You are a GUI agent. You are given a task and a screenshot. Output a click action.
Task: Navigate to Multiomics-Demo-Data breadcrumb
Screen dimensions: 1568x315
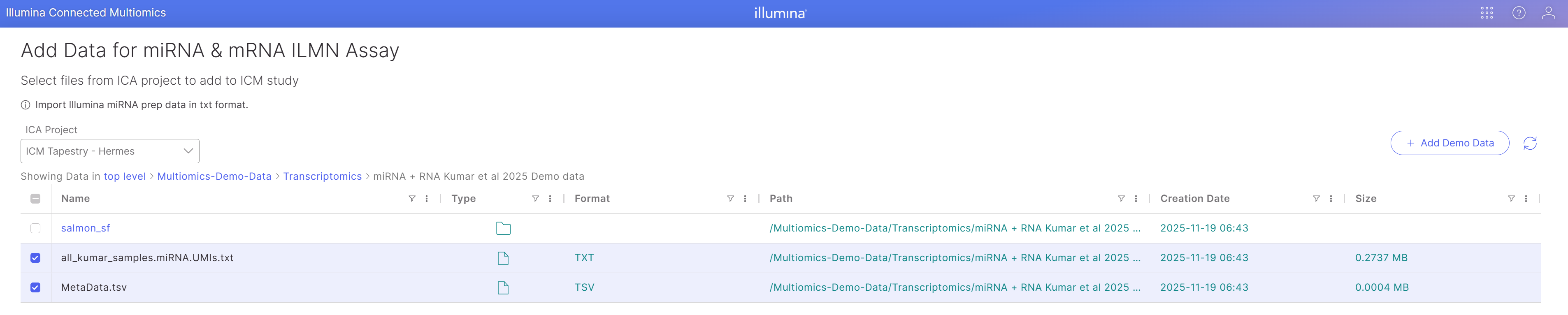click(x=214, y=176)
